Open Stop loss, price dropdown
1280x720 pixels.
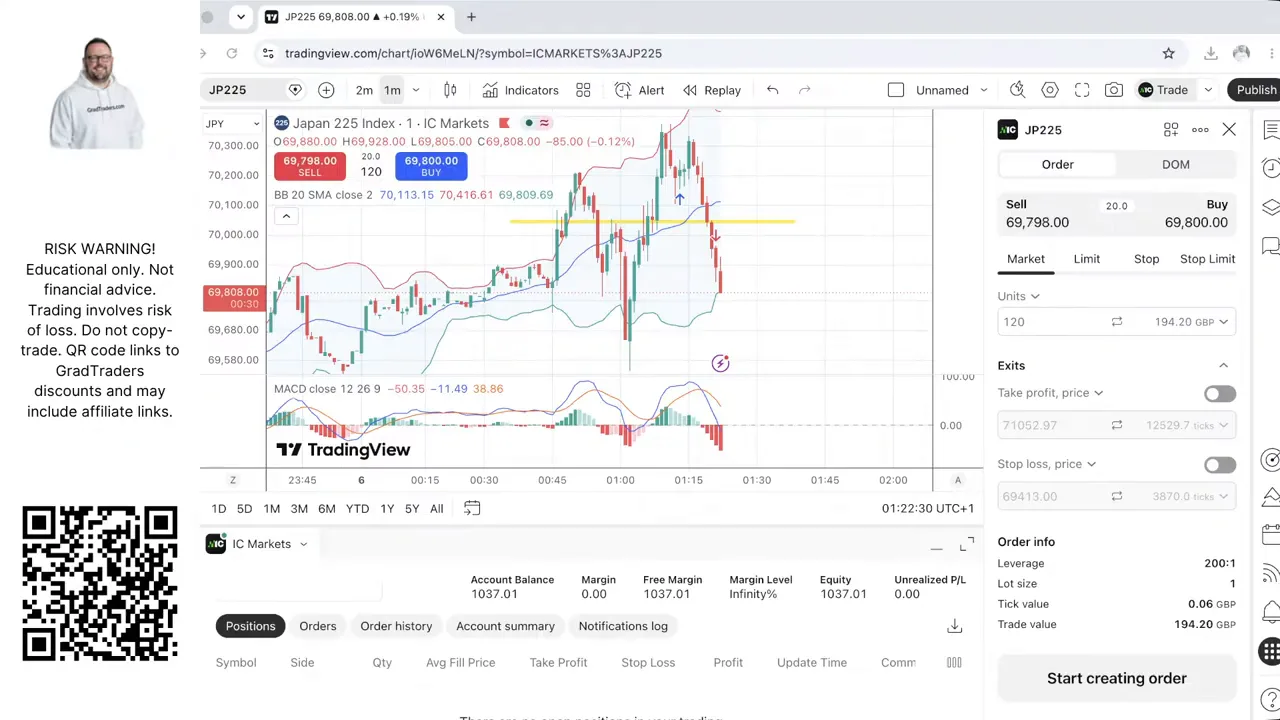coord(1047,464)
